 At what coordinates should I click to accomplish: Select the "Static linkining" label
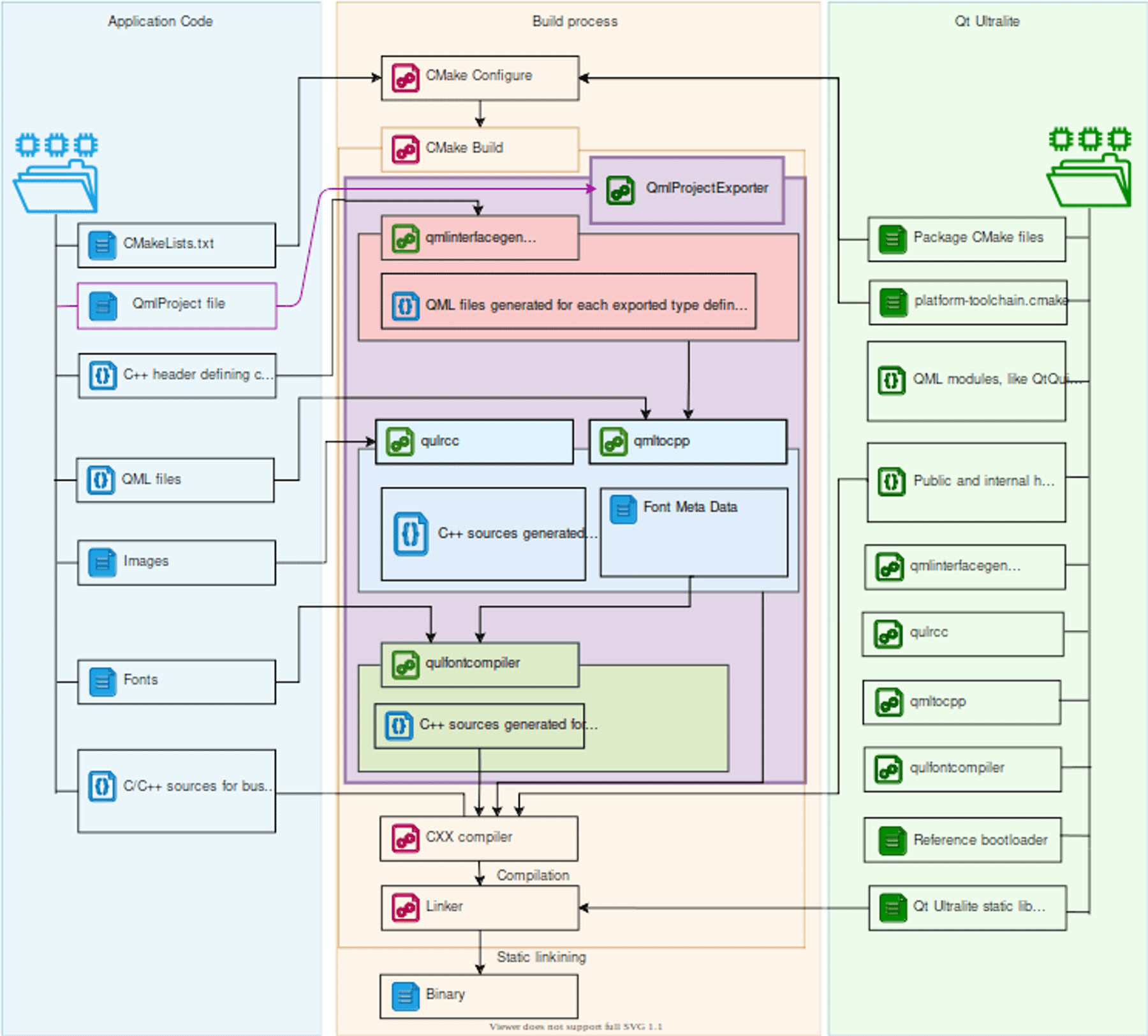541,957
